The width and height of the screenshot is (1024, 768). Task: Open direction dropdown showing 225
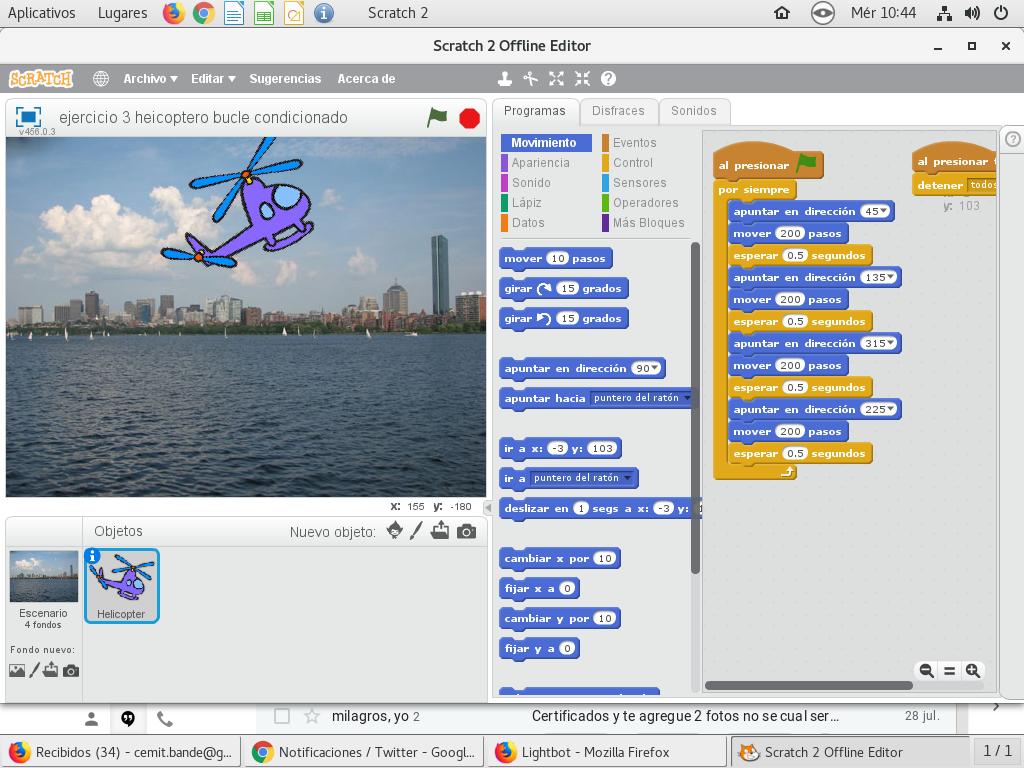click(890, 409)
